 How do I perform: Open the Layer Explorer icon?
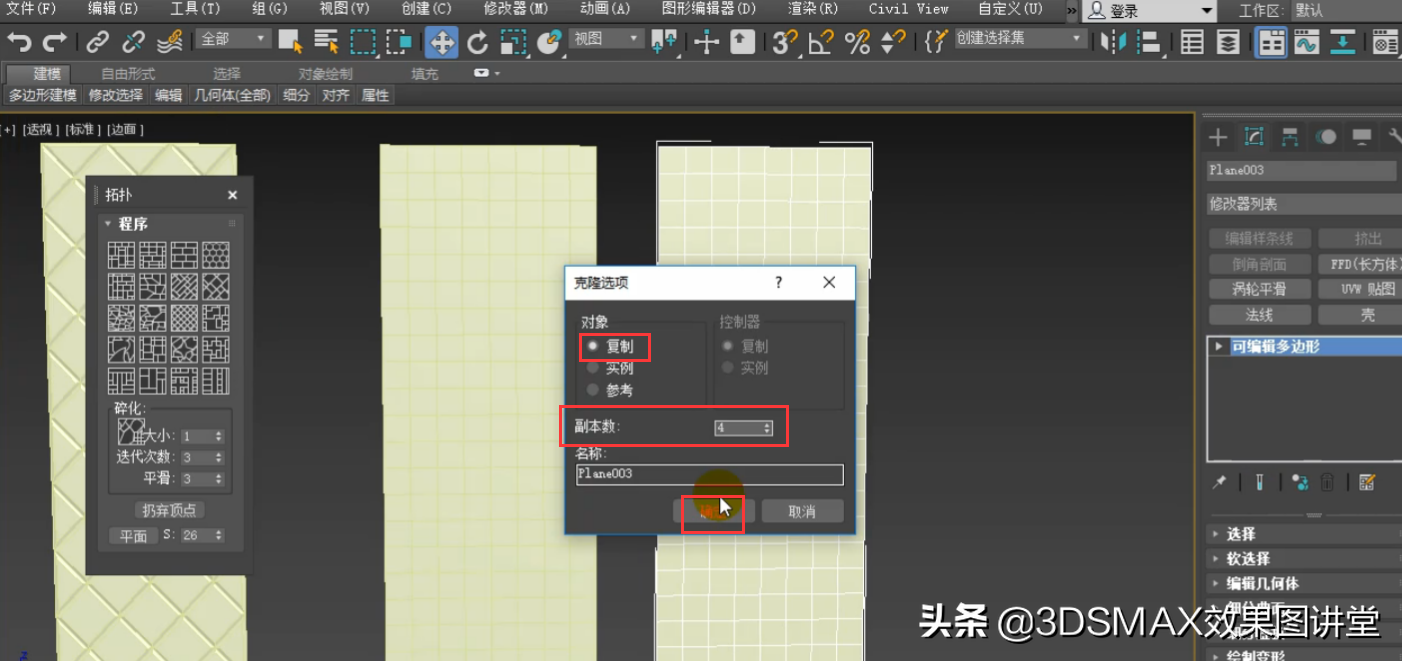(1228, 42)
